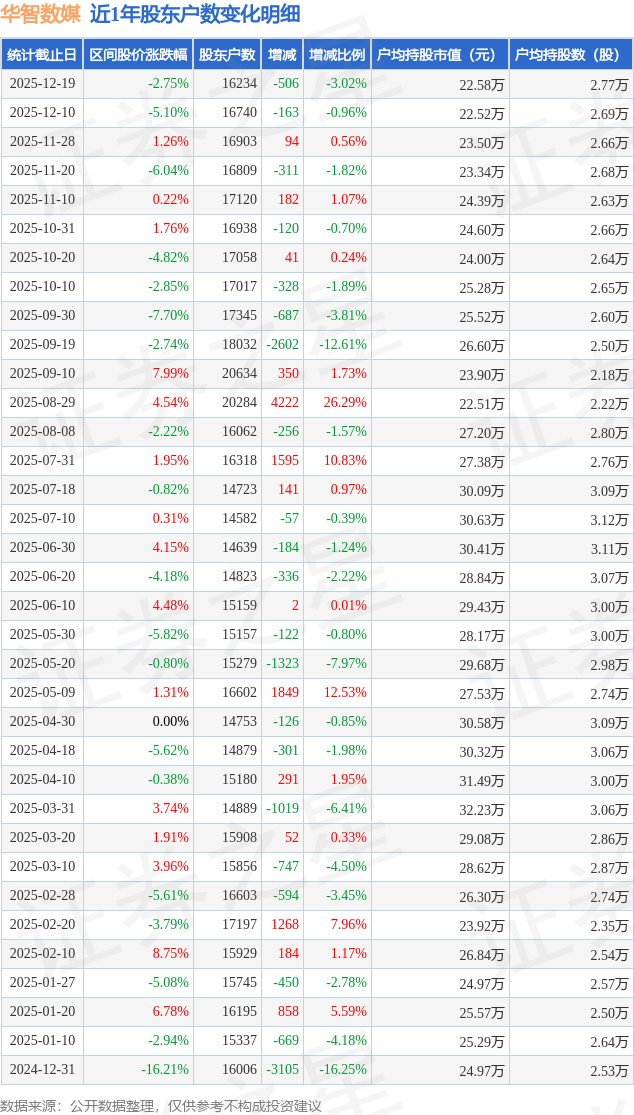Screen dimensions: 634x1115
Task: Click the -2602 decrease value
Action: click(282, 345)
